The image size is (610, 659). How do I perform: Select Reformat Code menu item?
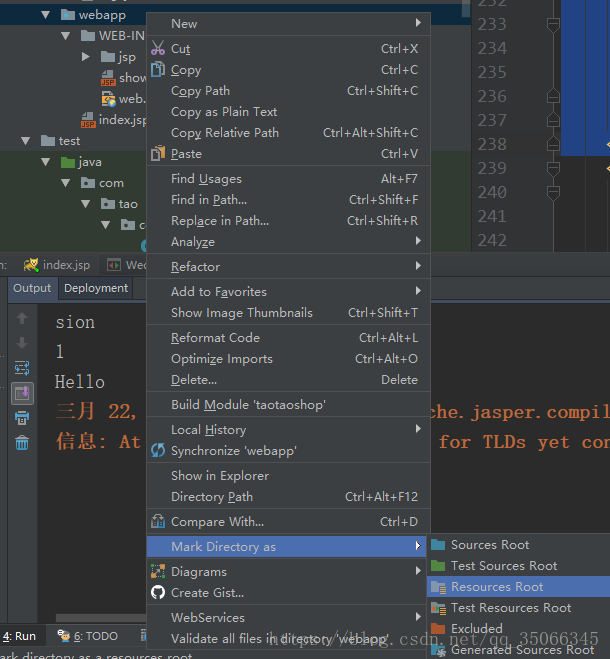pos(288,337)
